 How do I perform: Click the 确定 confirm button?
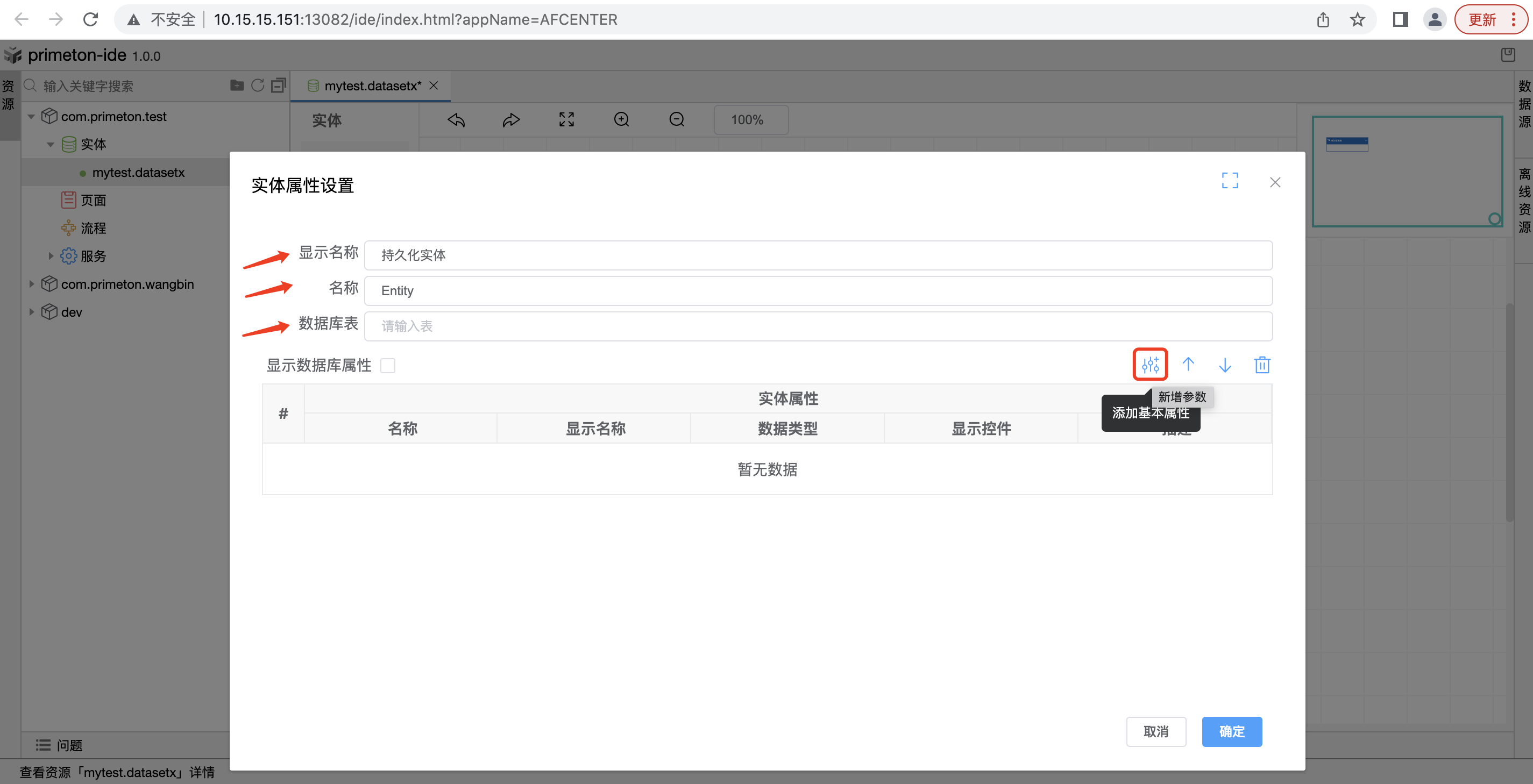click(1231, 731)
